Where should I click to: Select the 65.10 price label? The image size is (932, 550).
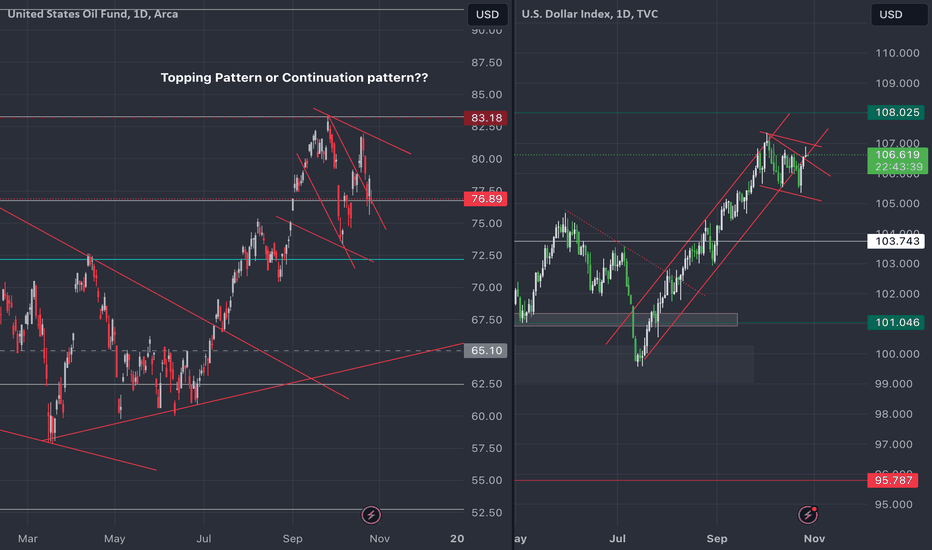[x=486, y=351]
